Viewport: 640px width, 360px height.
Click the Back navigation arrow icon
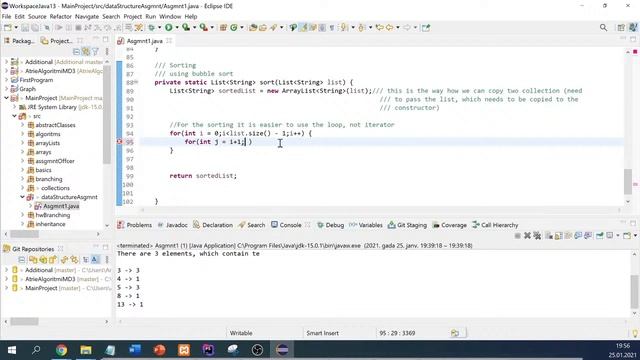[x=390, y=28]
